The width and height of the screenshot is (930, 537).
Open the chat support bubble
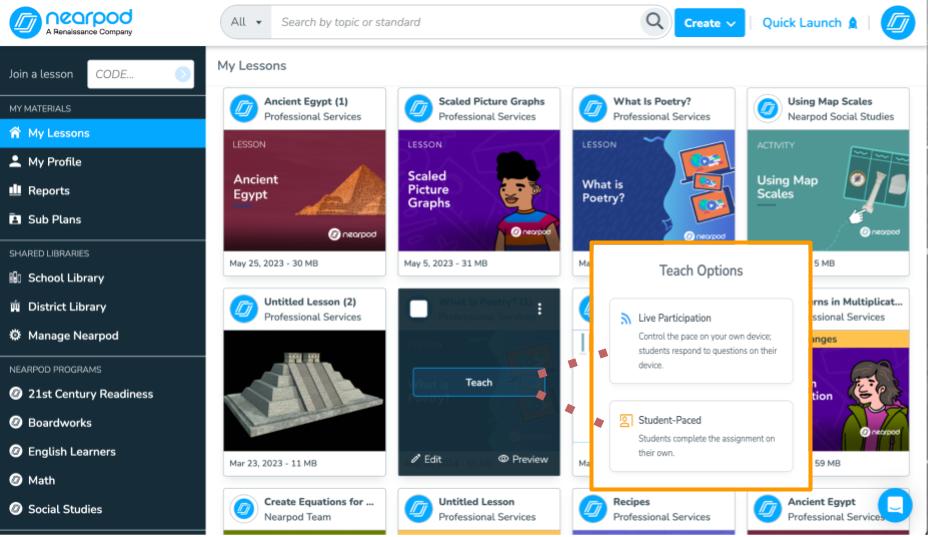[895, 505]
